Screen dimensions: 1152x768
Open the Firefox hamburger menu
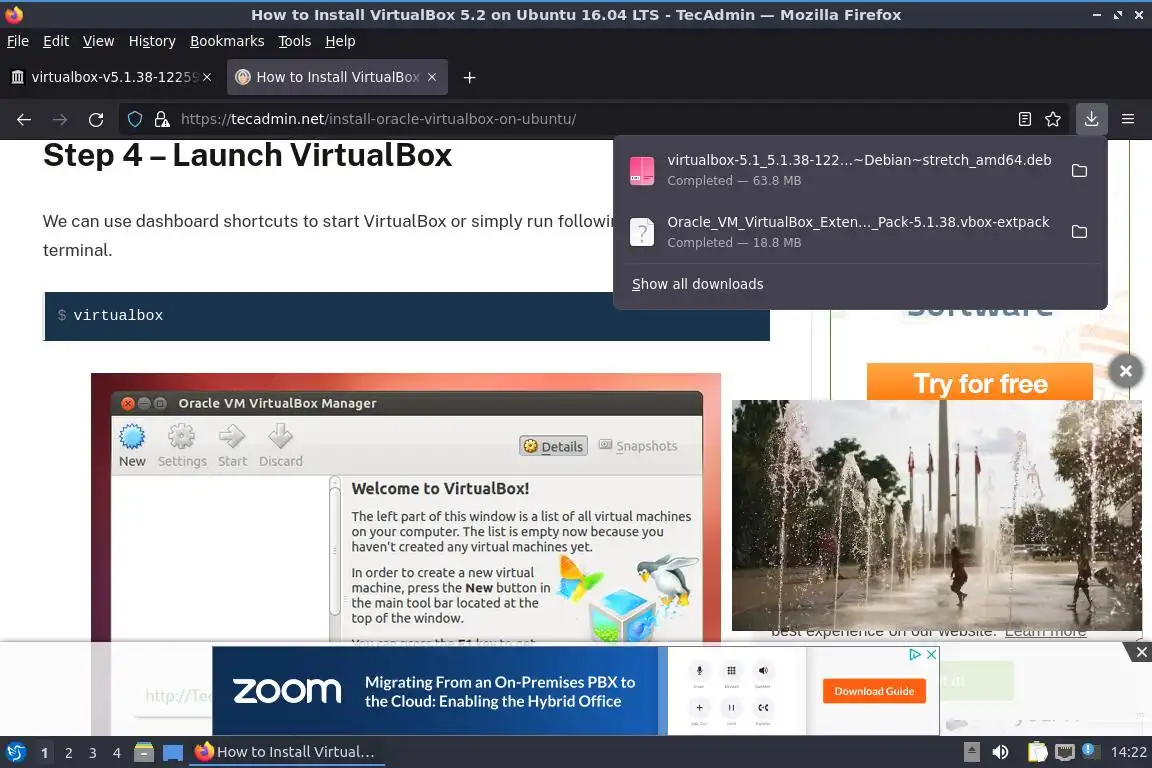coord(1128,119)
